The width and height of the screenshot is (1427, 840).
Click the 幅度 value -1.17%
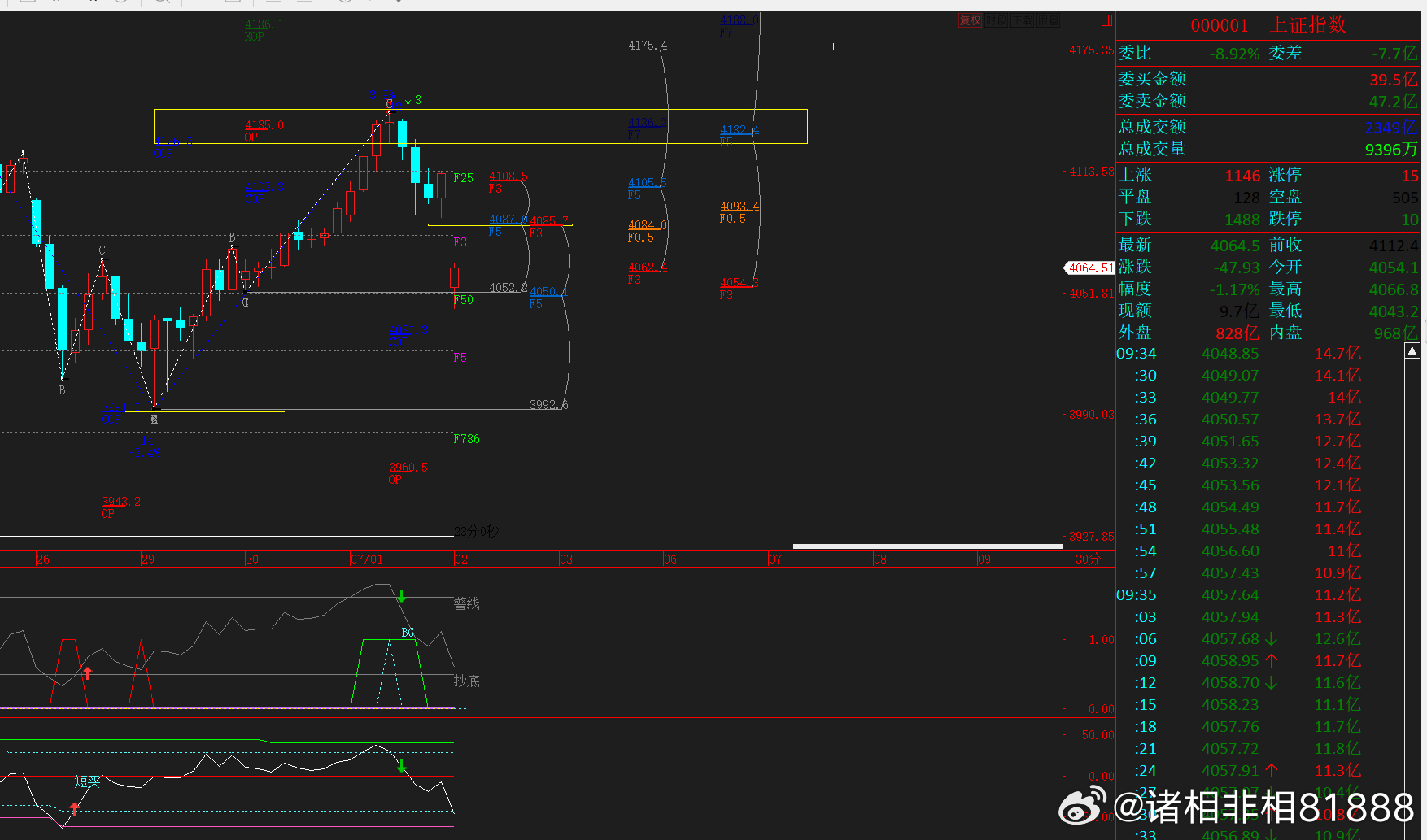(1235, 289)
